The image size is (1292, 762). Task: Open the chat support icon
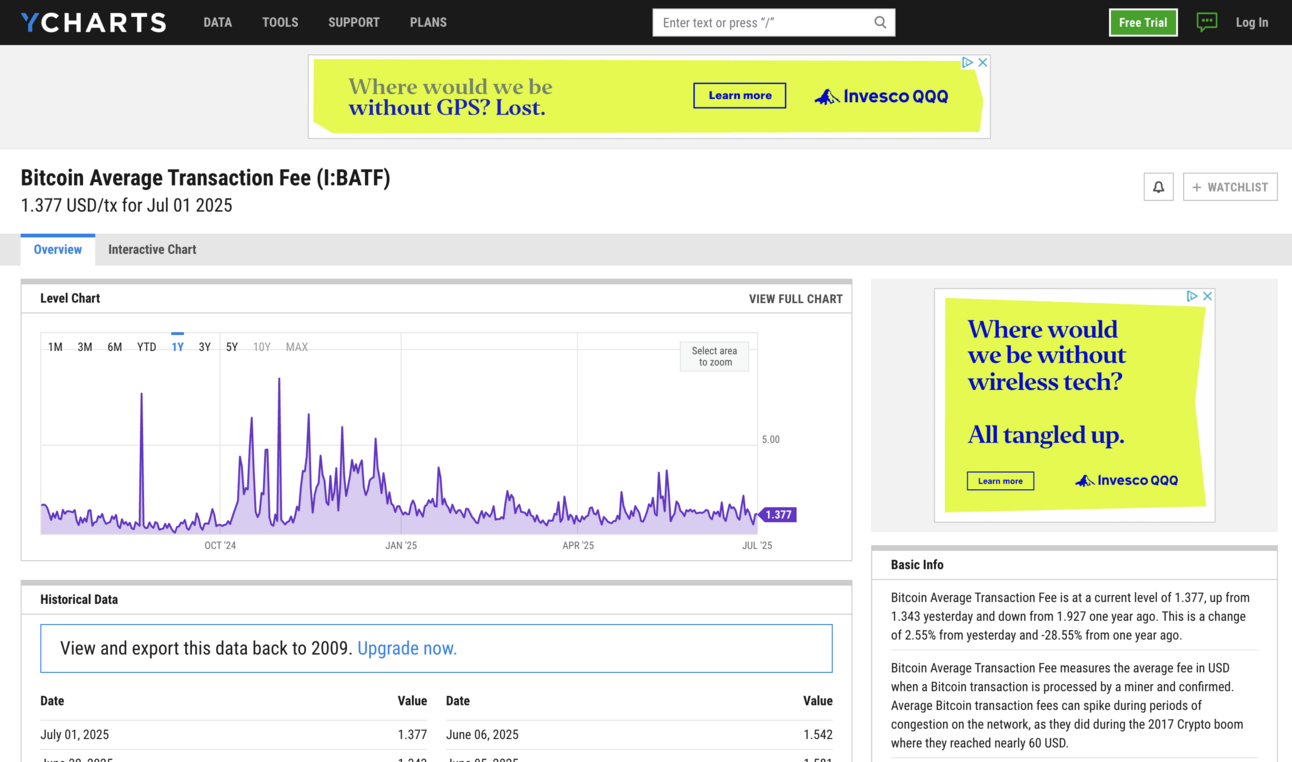click(1207, 22)
